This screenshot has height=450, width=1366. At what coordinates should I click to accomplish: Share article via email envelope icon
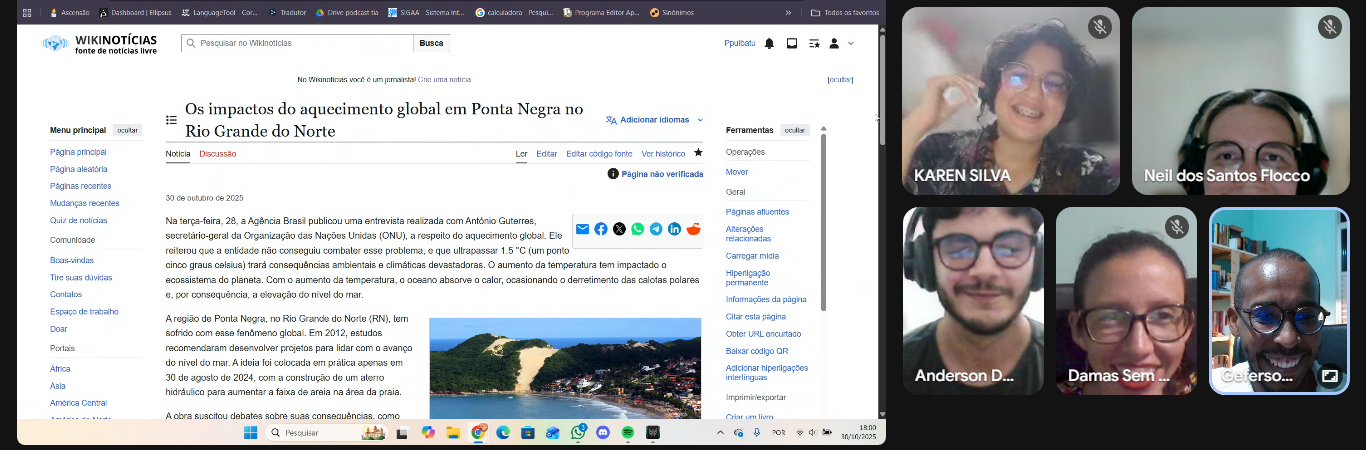[583, 229]
